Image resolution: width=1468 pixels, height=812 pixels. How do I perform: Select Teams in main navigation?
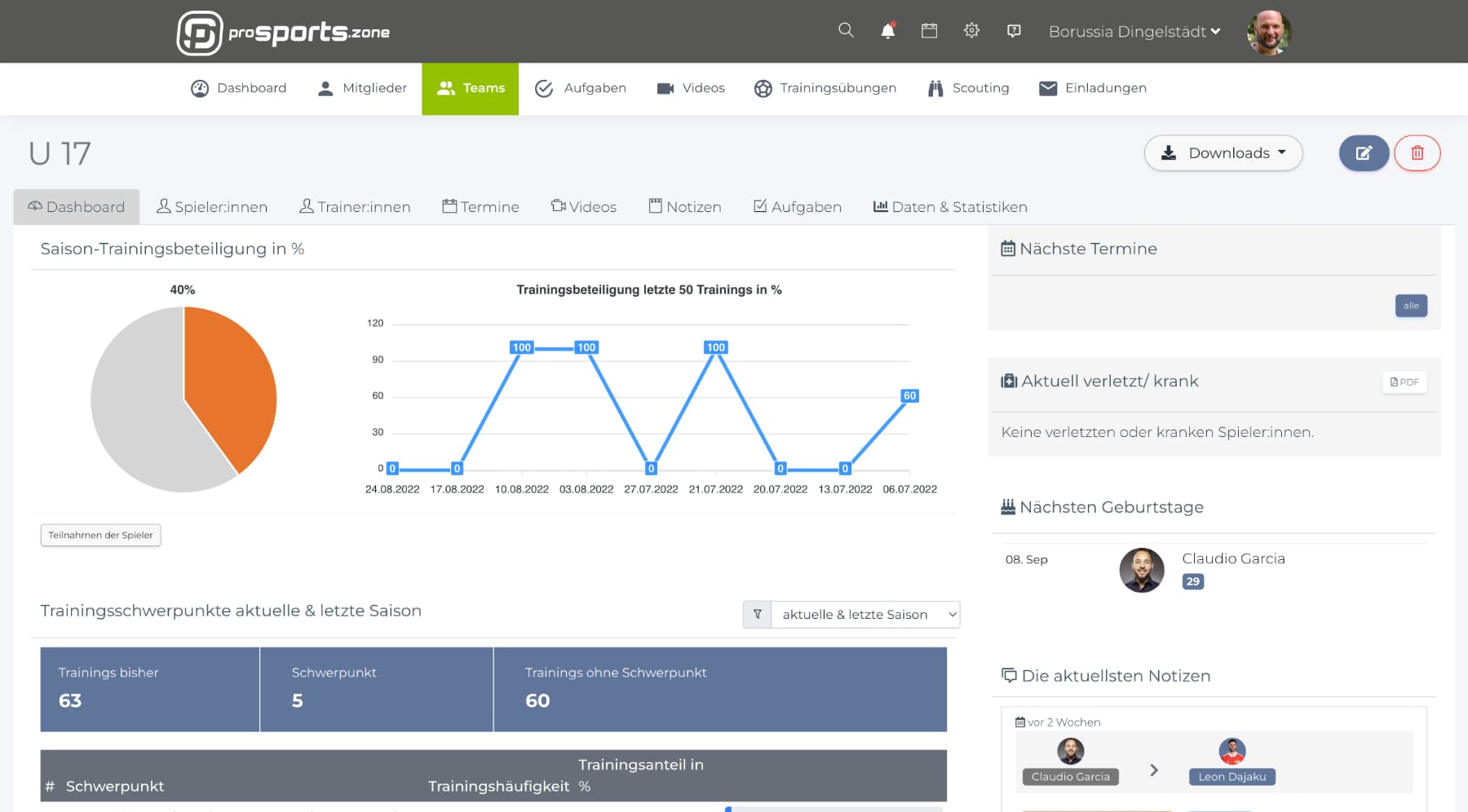point(471,89)
